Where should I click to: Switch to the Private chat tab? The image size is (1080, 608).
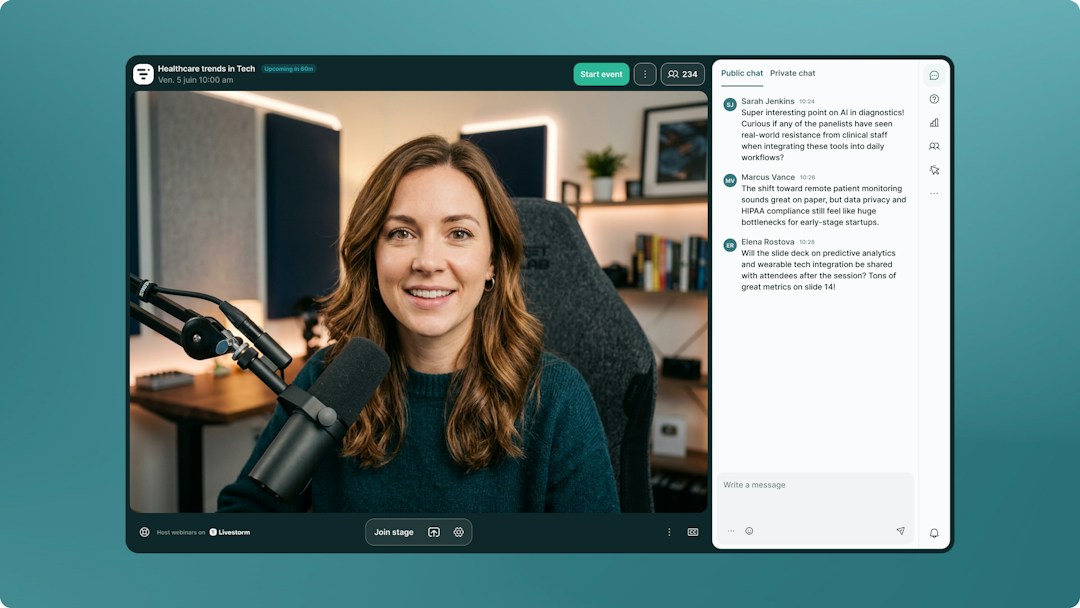[x=792, y=73]
